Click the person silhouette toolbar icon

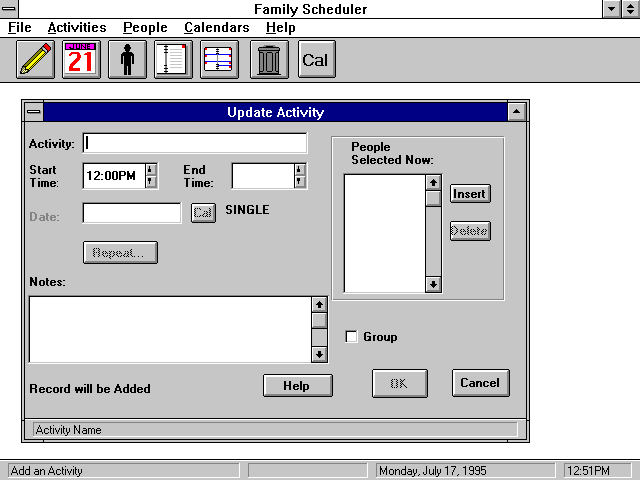[x=127, y=60]
